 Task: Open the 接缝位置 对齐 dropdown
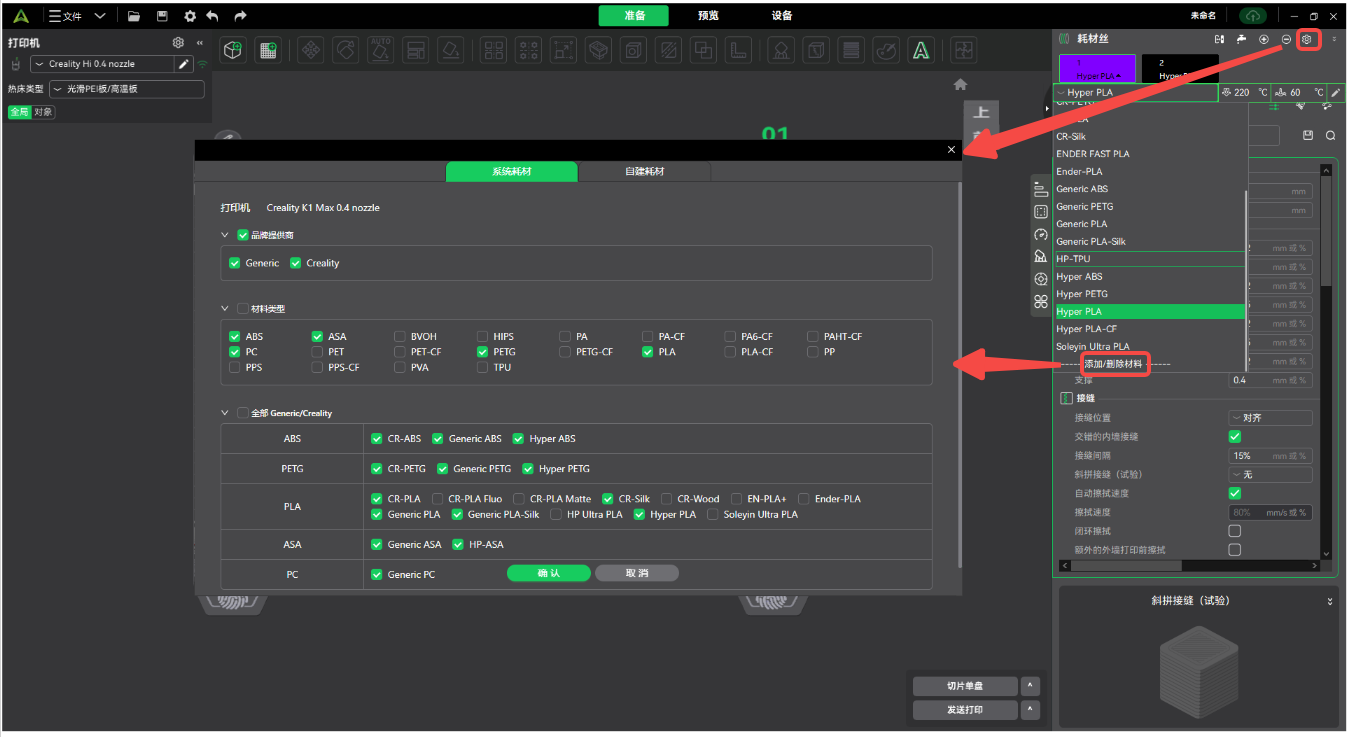pos(1270,418)
